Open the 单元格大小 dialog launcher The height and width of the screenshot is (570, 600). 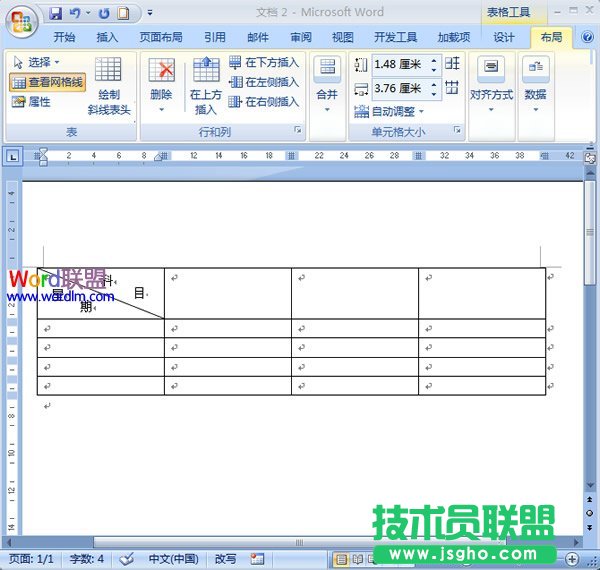click(x=457, y=130)
